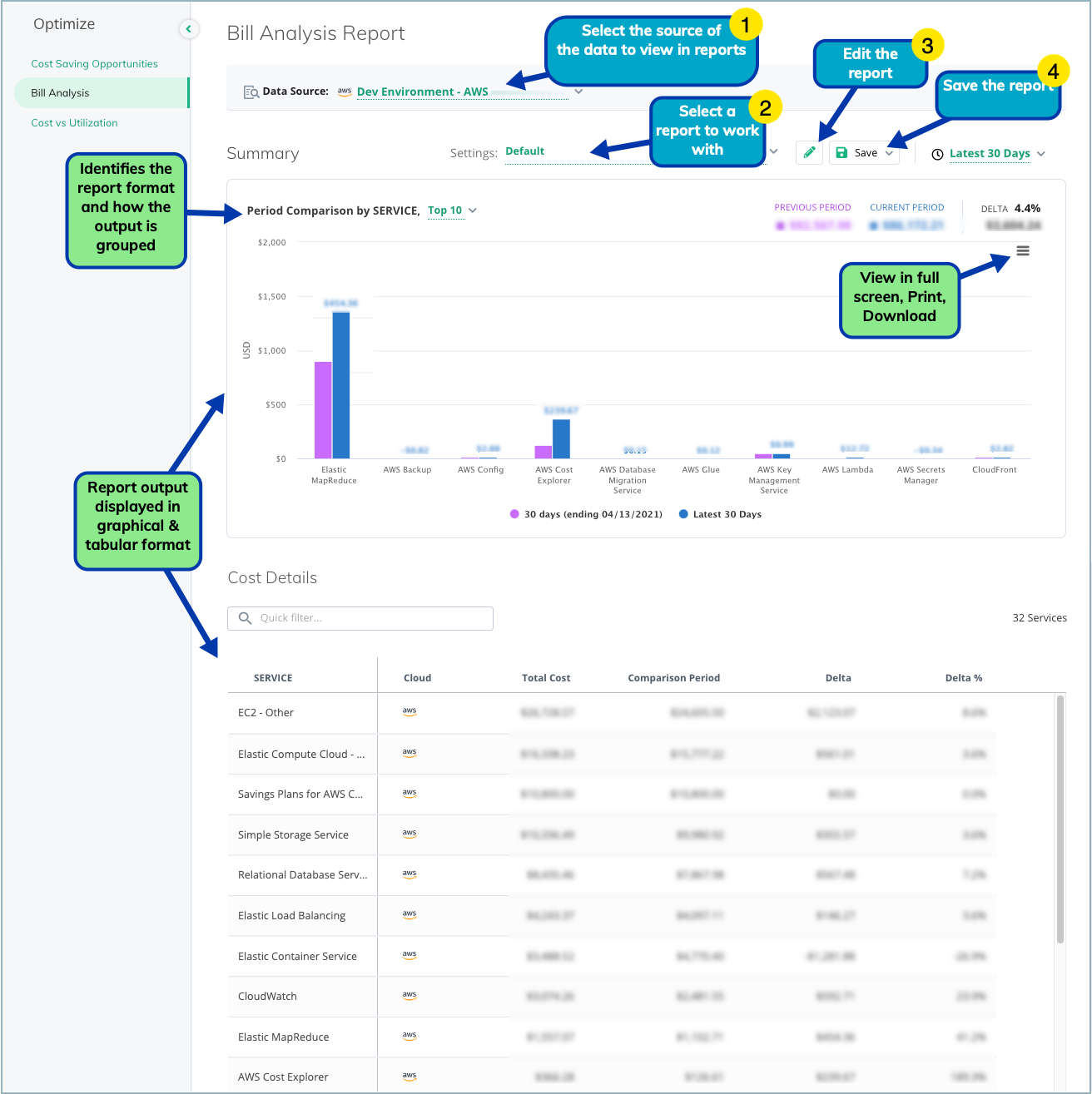1092x1094 pixels.
Task: Click AWS icon in Elastic Container Service row
Action: tap(409, 955)
